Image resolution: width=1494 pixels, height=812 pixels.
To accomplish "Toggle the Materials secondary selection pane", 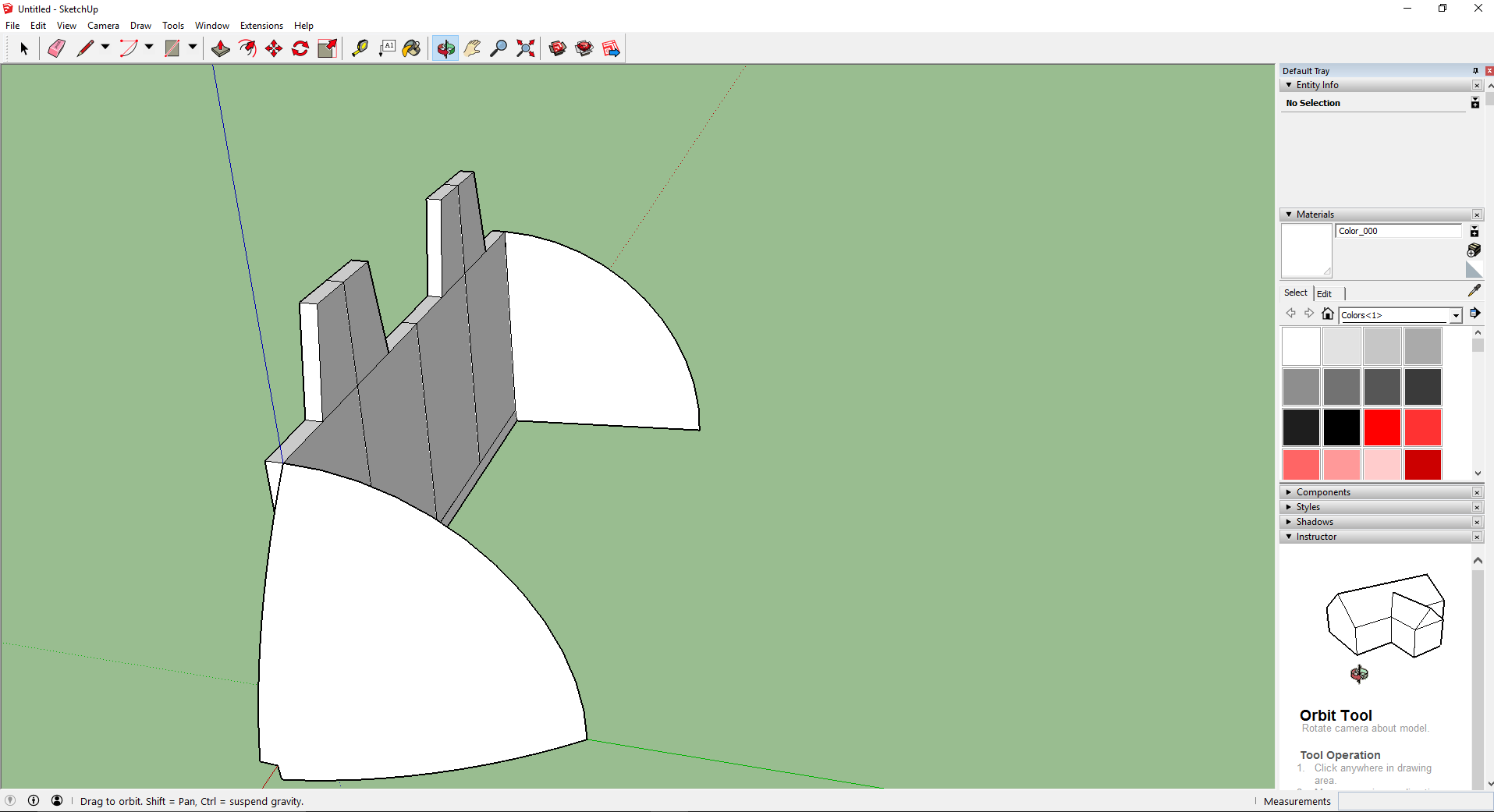I will pyautogui.click(x=1474, y=232).
